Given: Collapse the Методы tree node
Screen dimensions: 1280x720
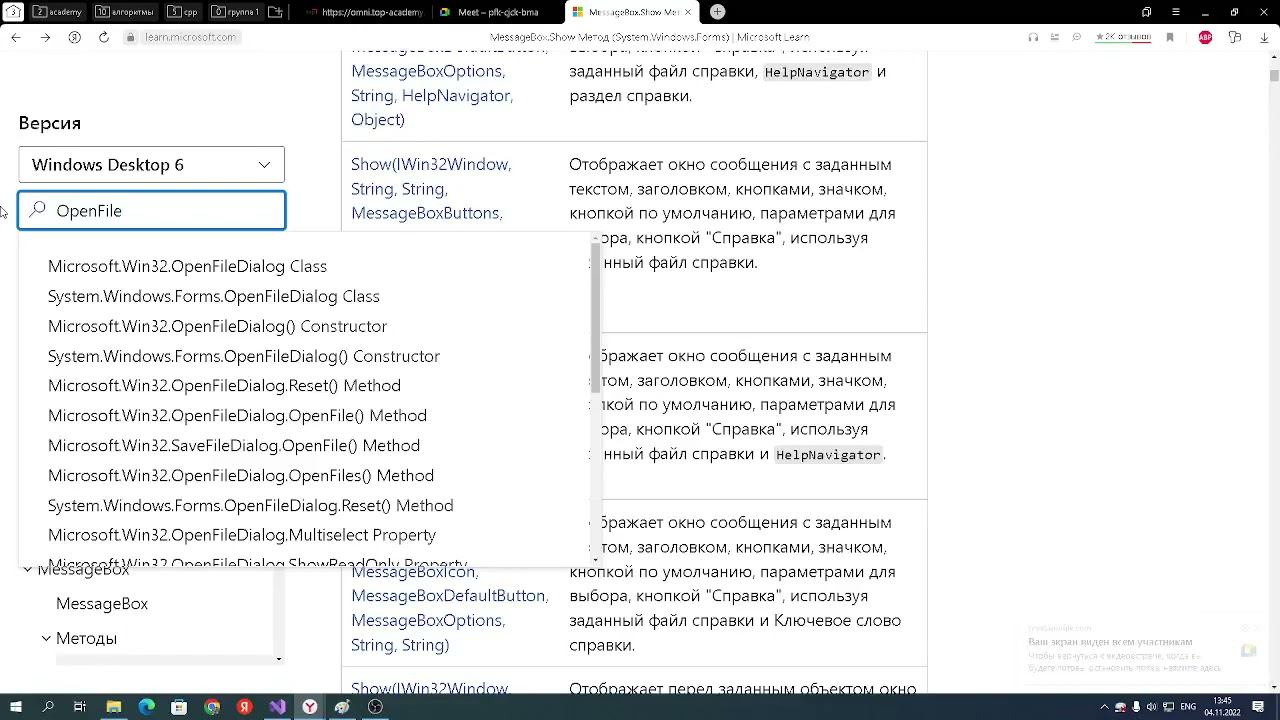Looking at the screenshot, I should (x=46, y=638).
